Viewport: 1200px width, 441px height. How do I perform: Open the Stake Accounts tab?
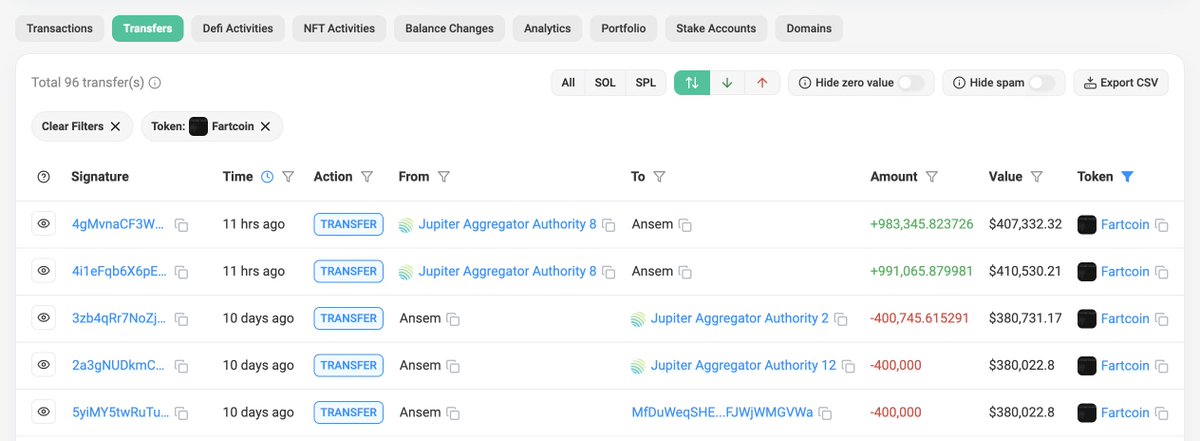(716, 28)
